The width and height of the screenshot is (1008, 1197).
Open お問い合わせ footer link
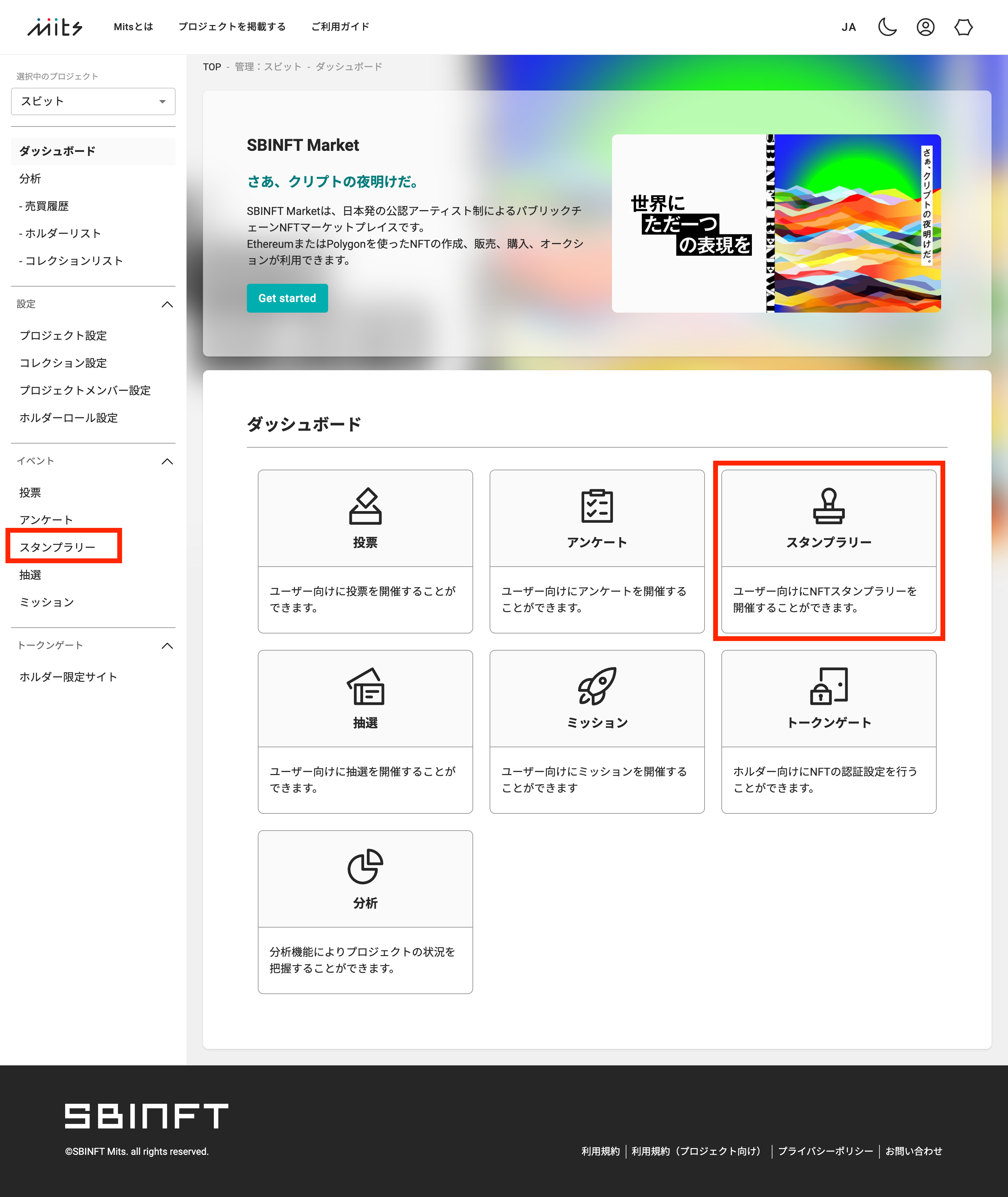[914, 1151]
